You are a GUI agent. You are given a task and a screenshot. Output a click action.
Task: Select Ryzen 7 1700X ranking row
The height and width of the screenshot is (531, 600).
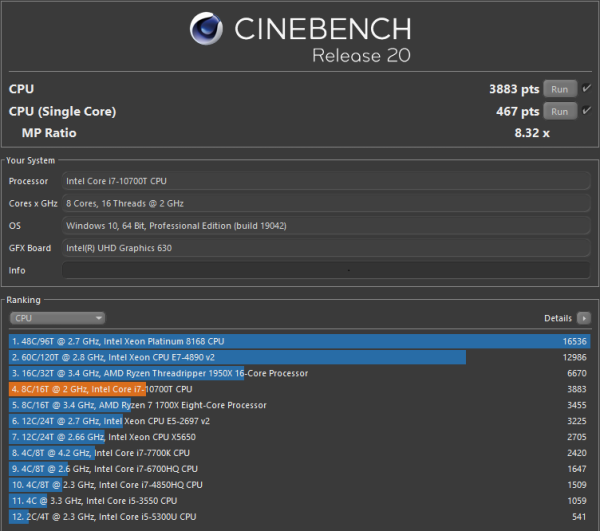coord(300,405)
